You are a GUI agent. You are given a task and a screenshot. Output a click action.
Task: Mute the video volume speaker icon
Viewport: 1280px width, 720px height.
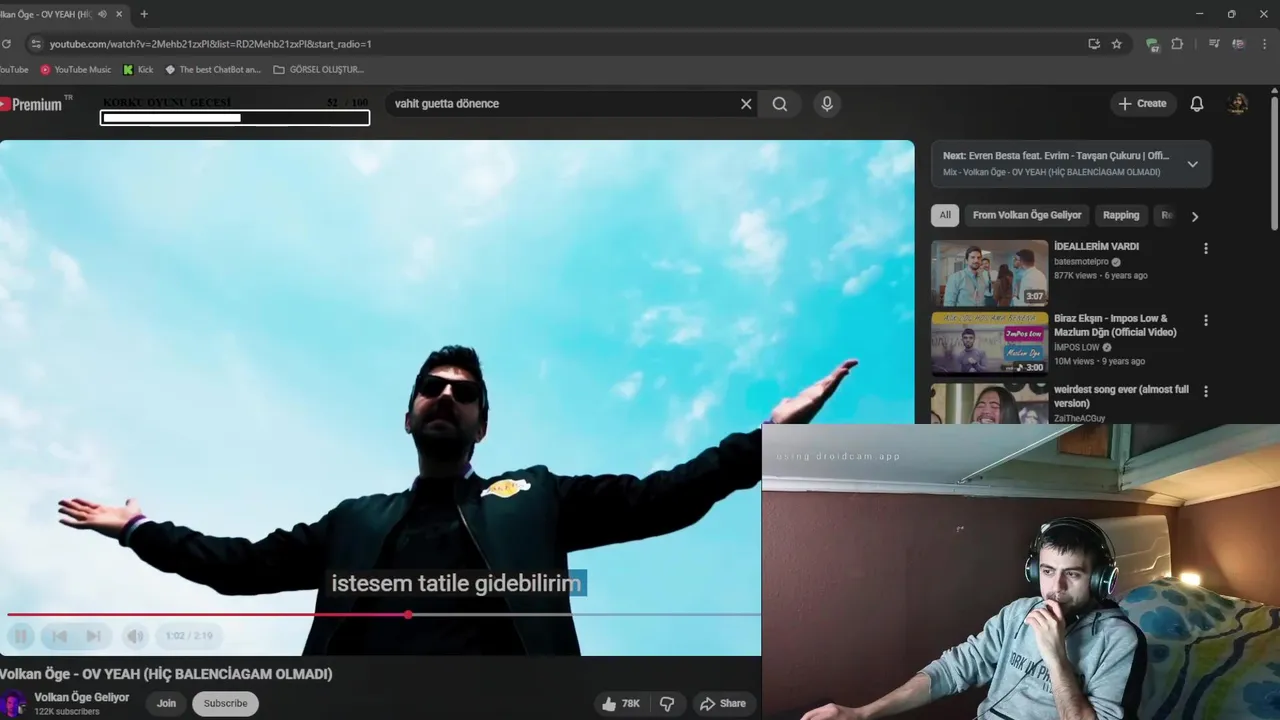click(x=135, y=636)
